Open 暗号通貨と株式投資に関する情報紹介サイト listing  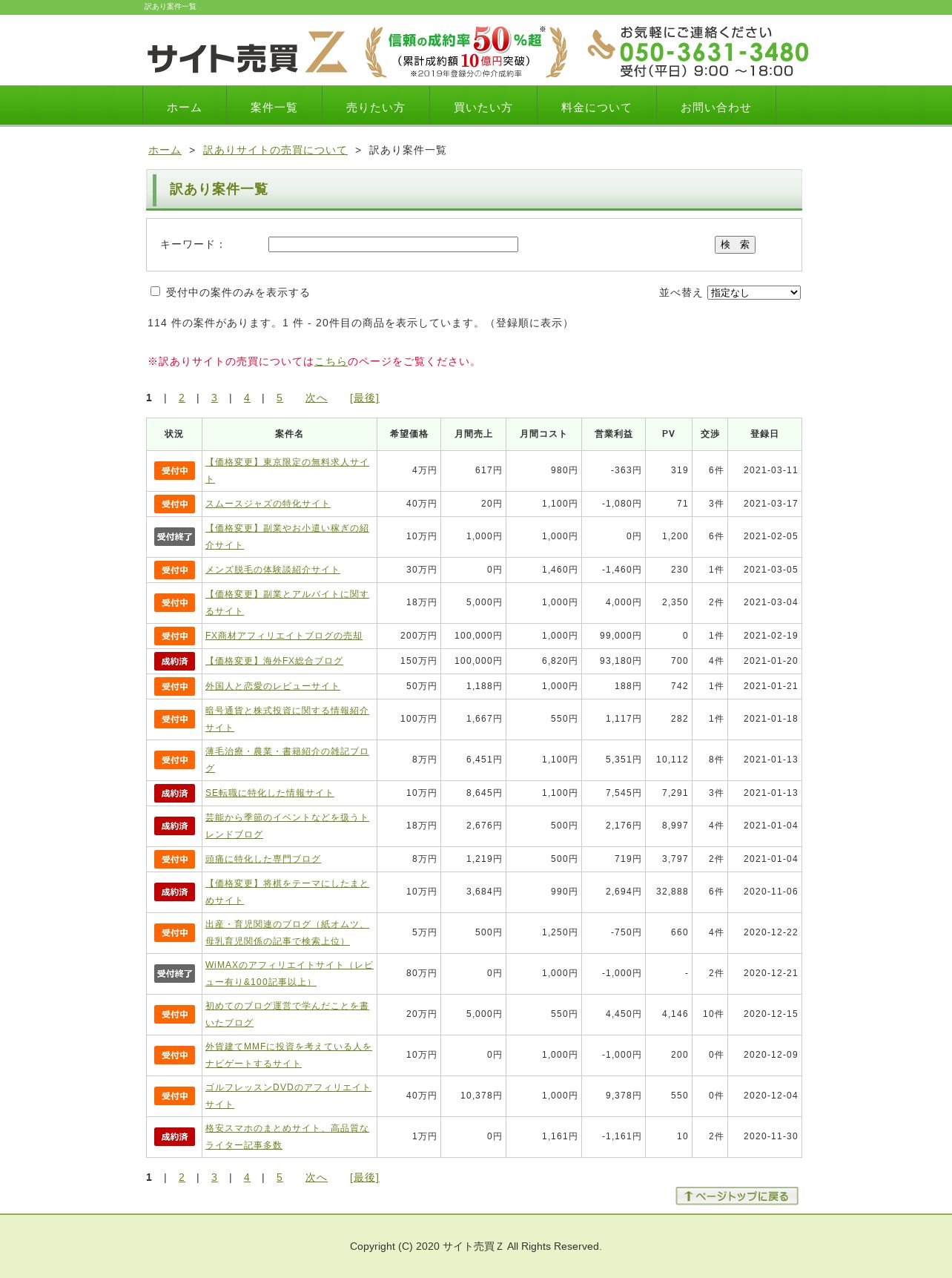[287, 719]
